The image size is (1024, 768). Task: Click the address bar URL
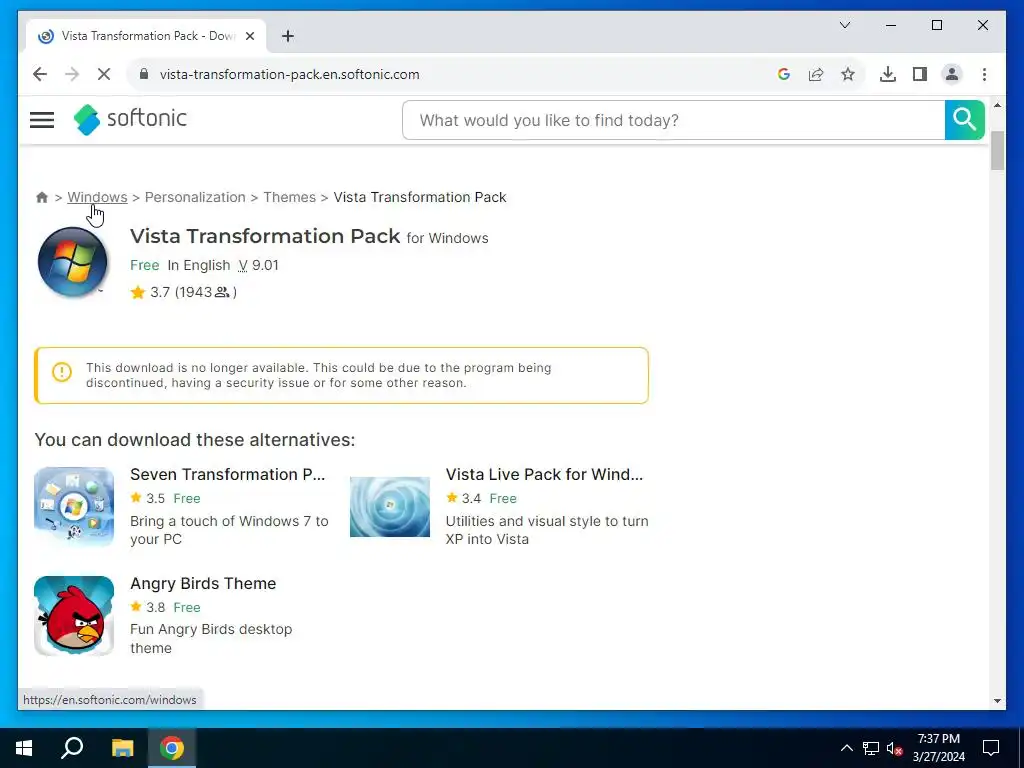(x=289, y=74)
